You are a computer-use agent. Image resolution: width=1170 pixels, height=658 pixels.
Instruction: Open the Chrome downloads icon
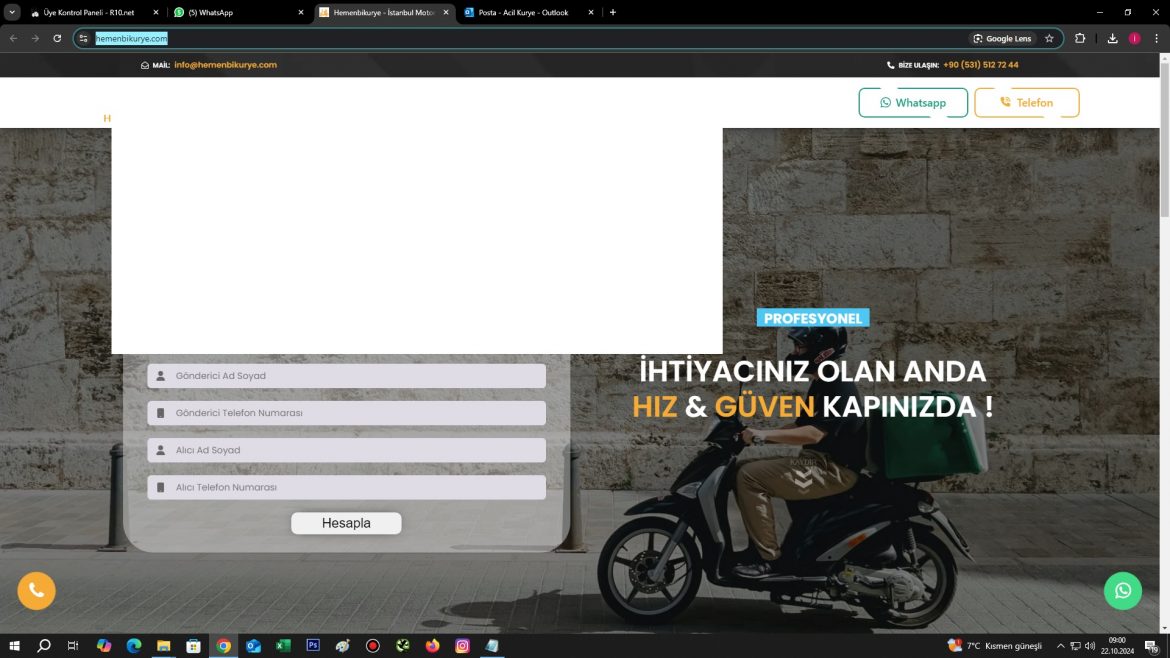1112,39
